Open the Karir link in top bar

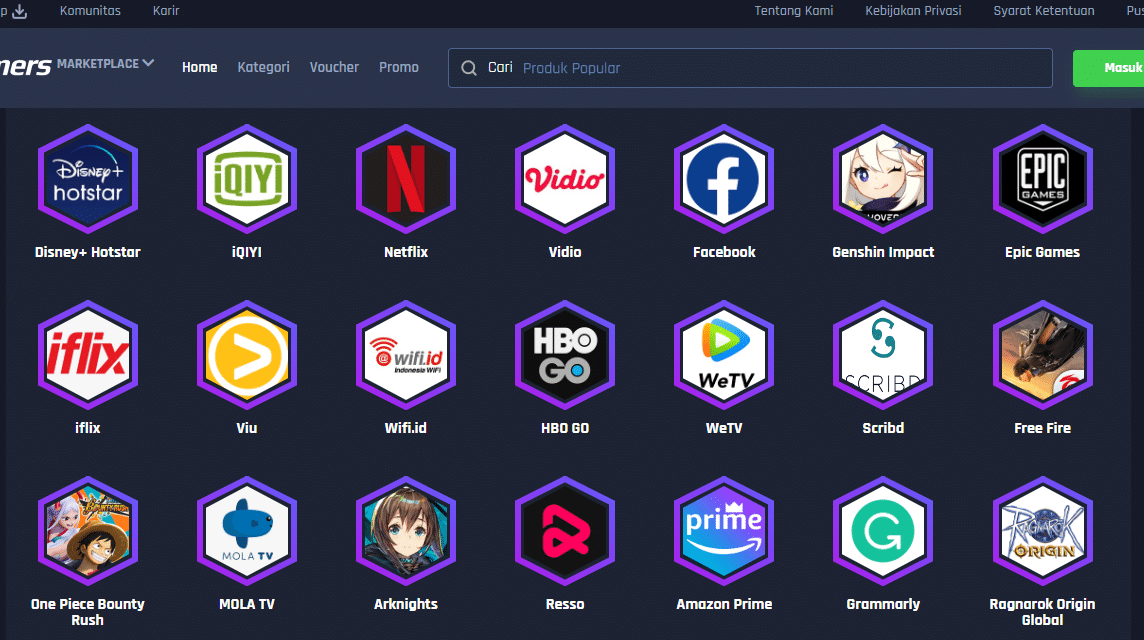(x=166, y=11)
